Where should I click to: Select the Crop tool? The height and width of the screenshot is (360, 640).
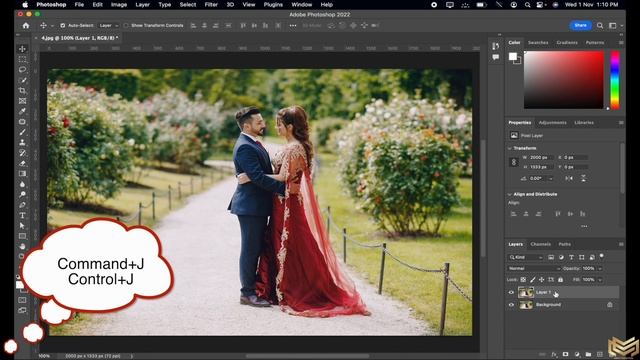(x=22, y=90)
